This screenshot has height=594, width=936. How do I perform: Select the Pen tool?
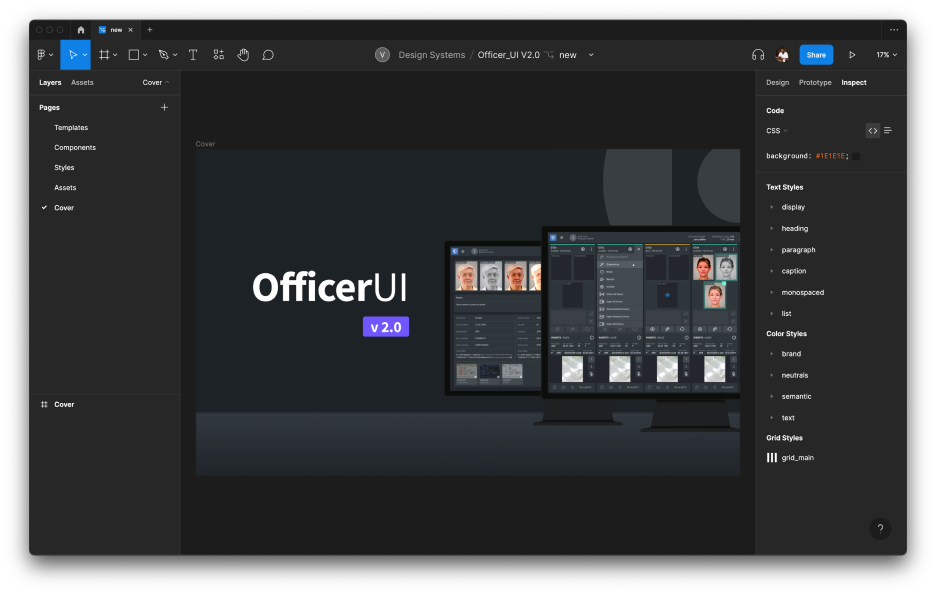tap(164, 55)
